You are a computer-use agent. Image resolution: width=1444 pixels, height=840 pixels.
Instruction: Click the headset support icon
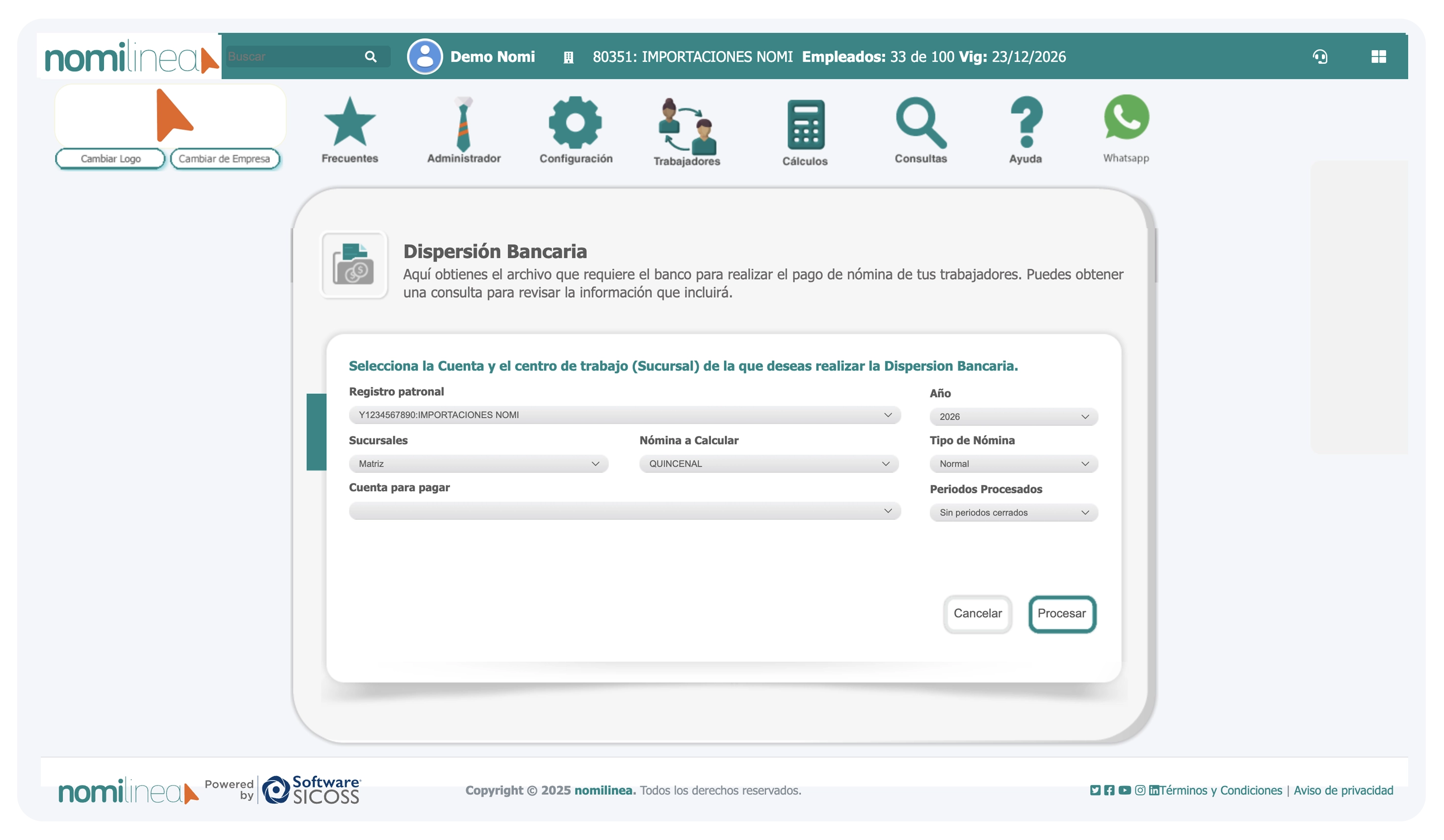[1320, 57]
